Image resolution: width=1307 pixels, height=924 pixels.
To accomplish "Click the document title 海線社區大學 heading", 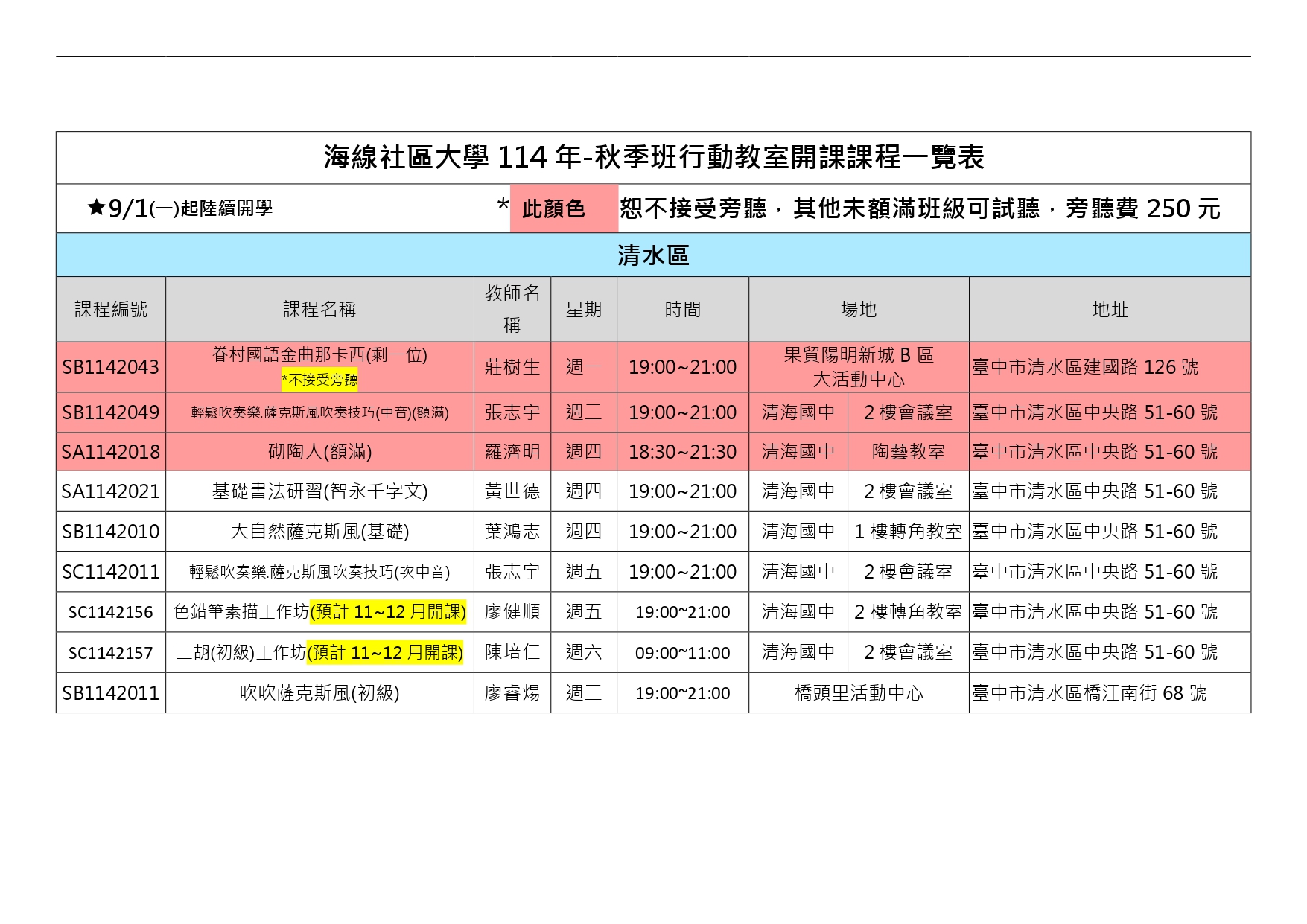I will coord(653,157).
